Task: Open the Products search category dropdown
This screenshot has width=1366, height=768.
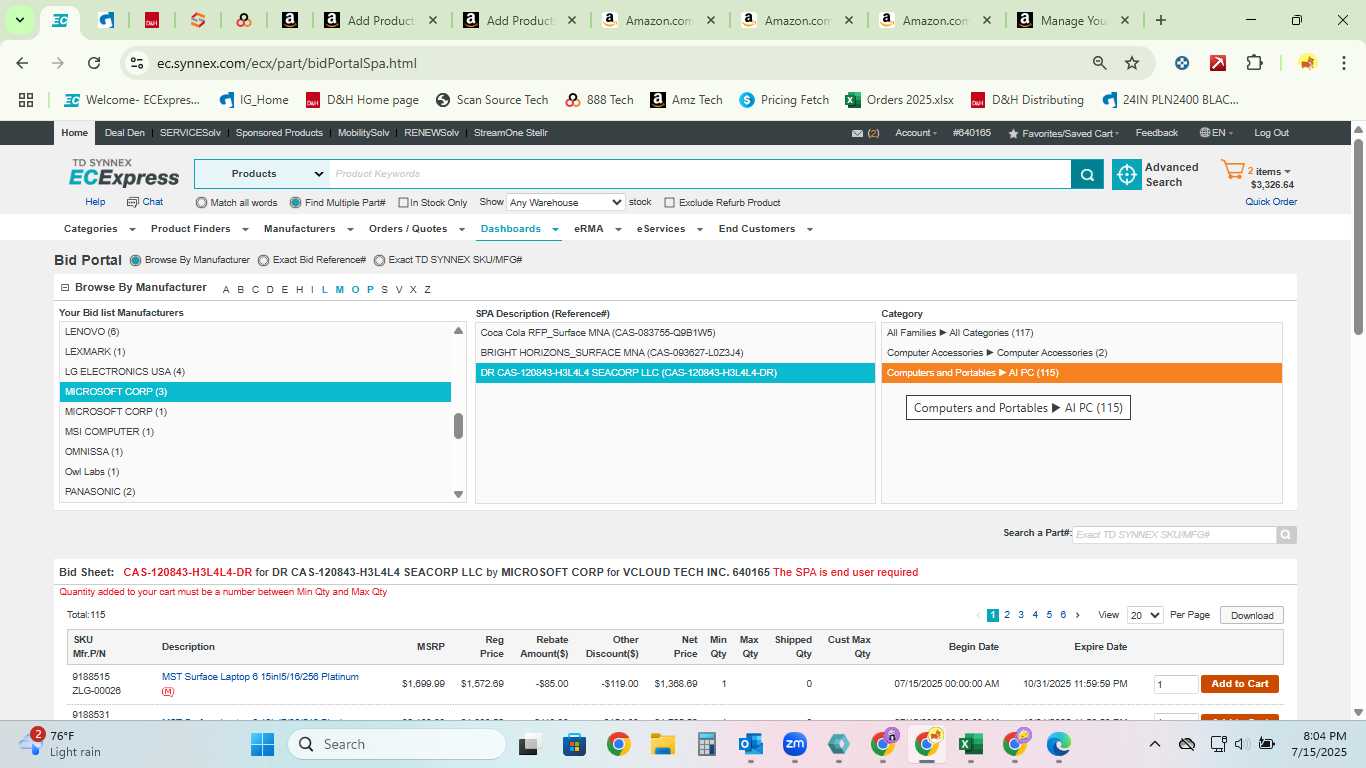Action: (x=262, y=174)
